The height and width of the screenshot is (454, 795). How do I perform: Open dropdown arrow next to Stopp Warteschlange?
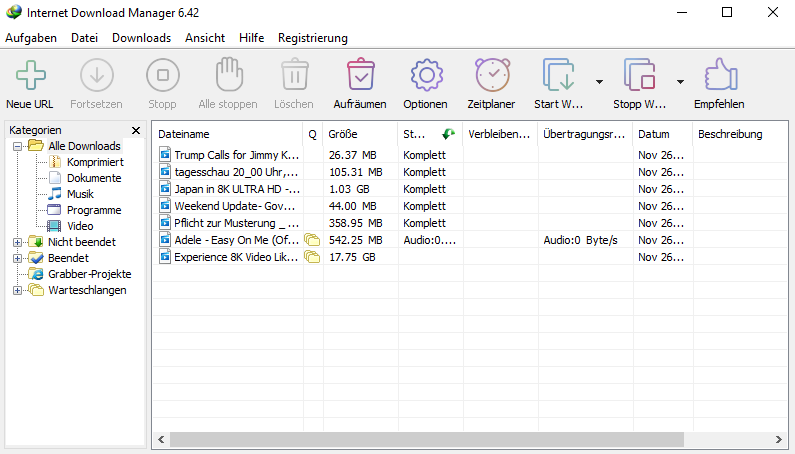pyautogui.click(x=680, y=82)
